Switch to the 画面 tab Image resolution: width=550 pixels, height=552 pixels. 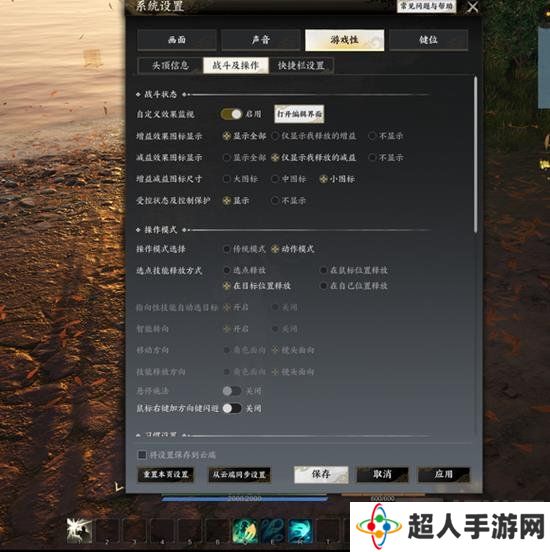pyautogui.click(x=177, y=40)
